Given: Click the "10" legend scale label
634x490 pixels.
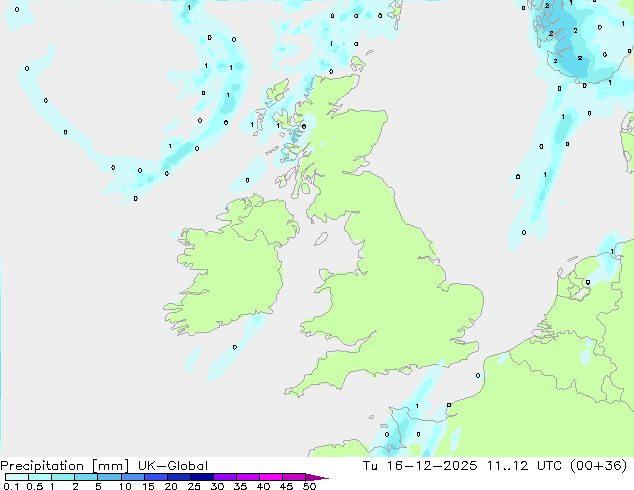Looking at the screenshot, I should [x=125, y=486].
